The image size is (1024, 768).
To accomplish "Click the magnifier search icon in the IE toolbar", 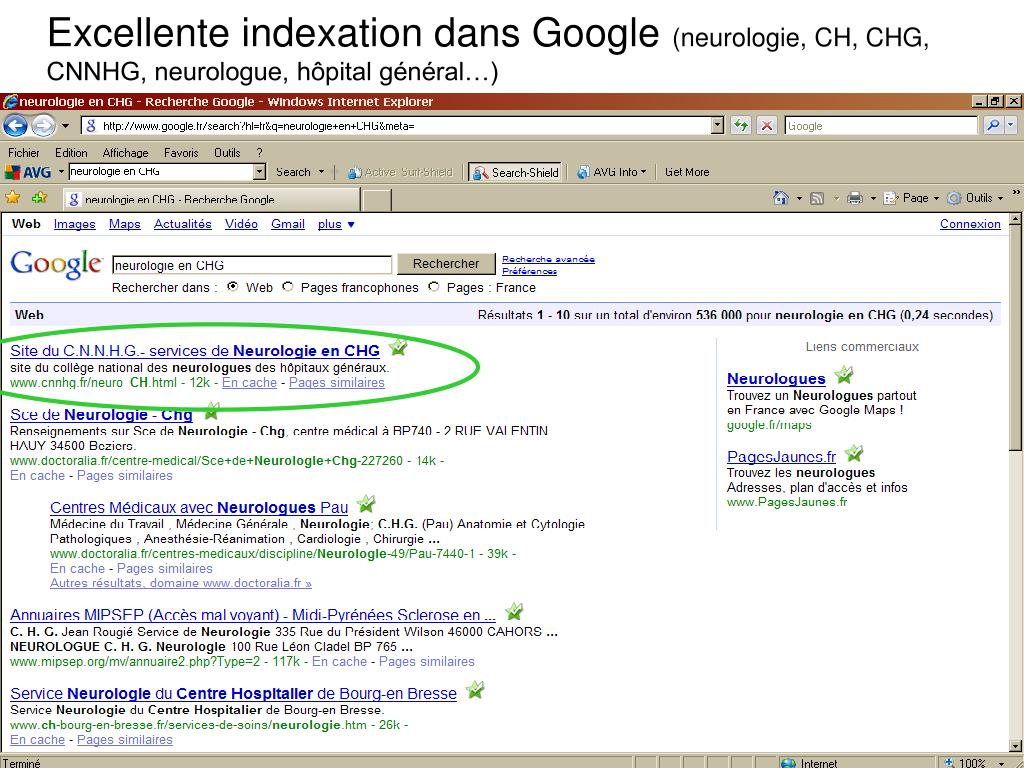I will tap(993, 125).
